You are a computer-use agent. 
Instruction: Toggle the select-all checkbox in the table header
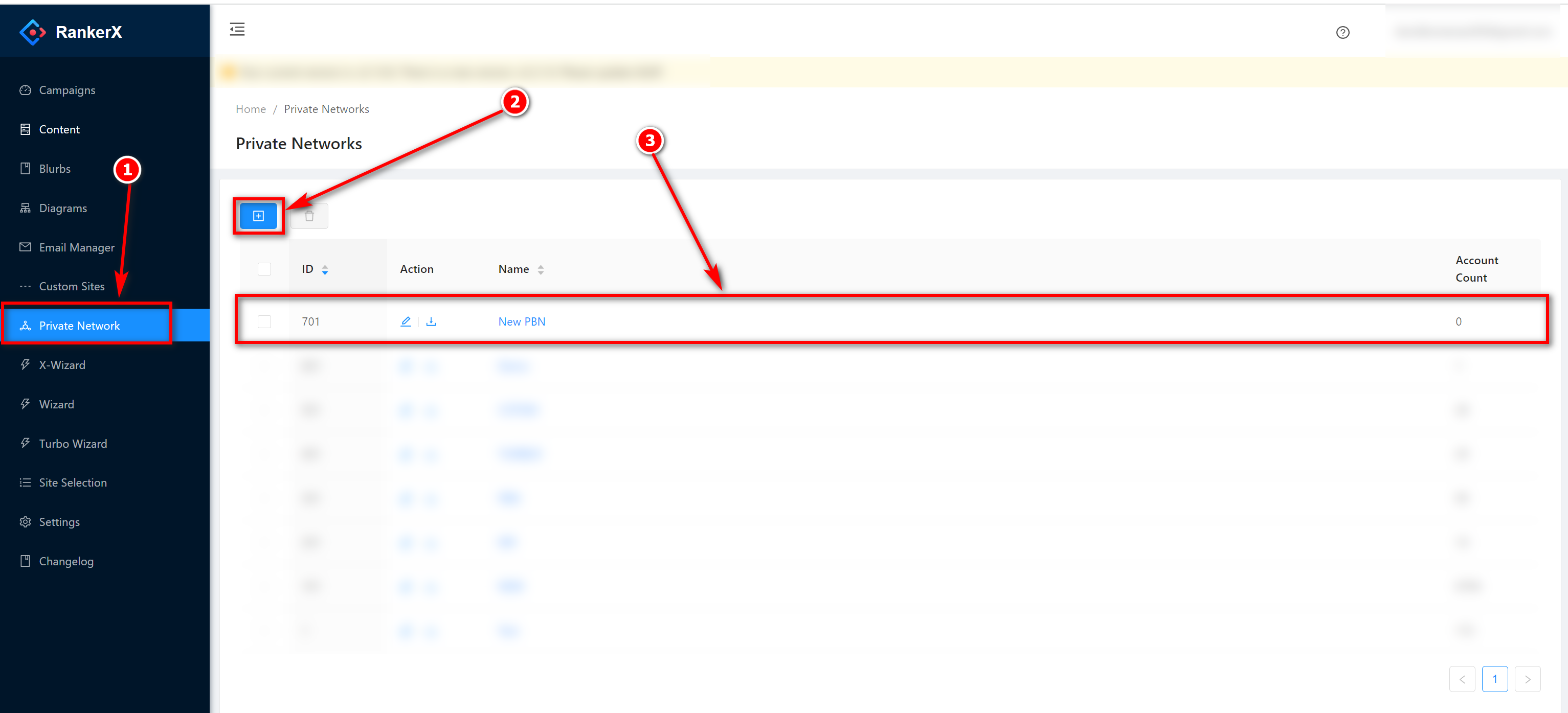pyautogui.click(x=264, y=269)
